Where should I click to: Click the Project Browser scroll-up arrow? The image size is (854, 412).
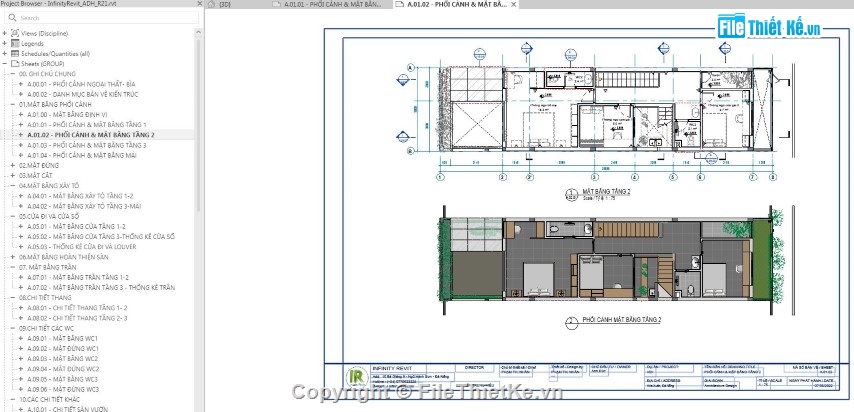pyautogui.click(x=199, y=33)
